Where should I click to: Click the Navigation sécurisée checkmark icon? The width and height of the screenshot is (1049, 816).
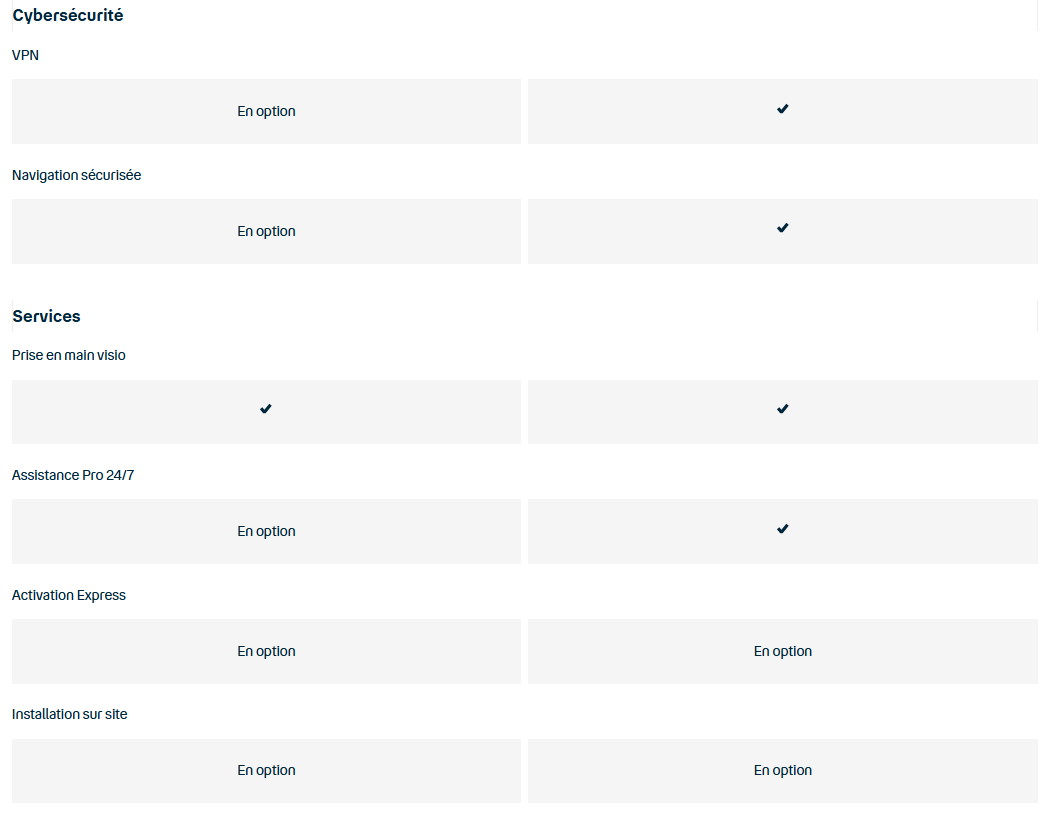coord(782,229)
